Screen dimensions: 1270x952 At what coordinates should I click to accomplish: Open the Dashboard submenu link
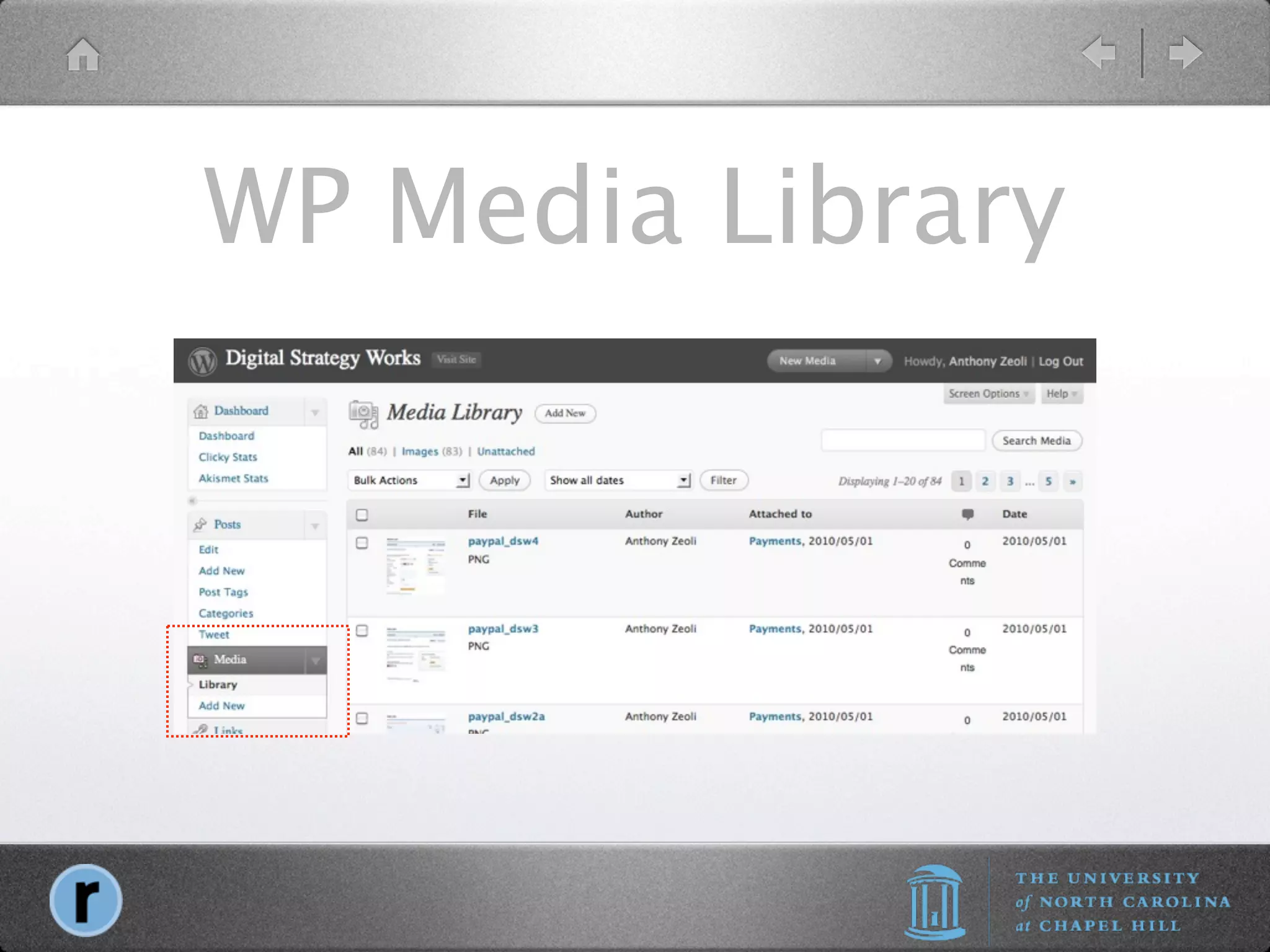(x=226, y=436)
